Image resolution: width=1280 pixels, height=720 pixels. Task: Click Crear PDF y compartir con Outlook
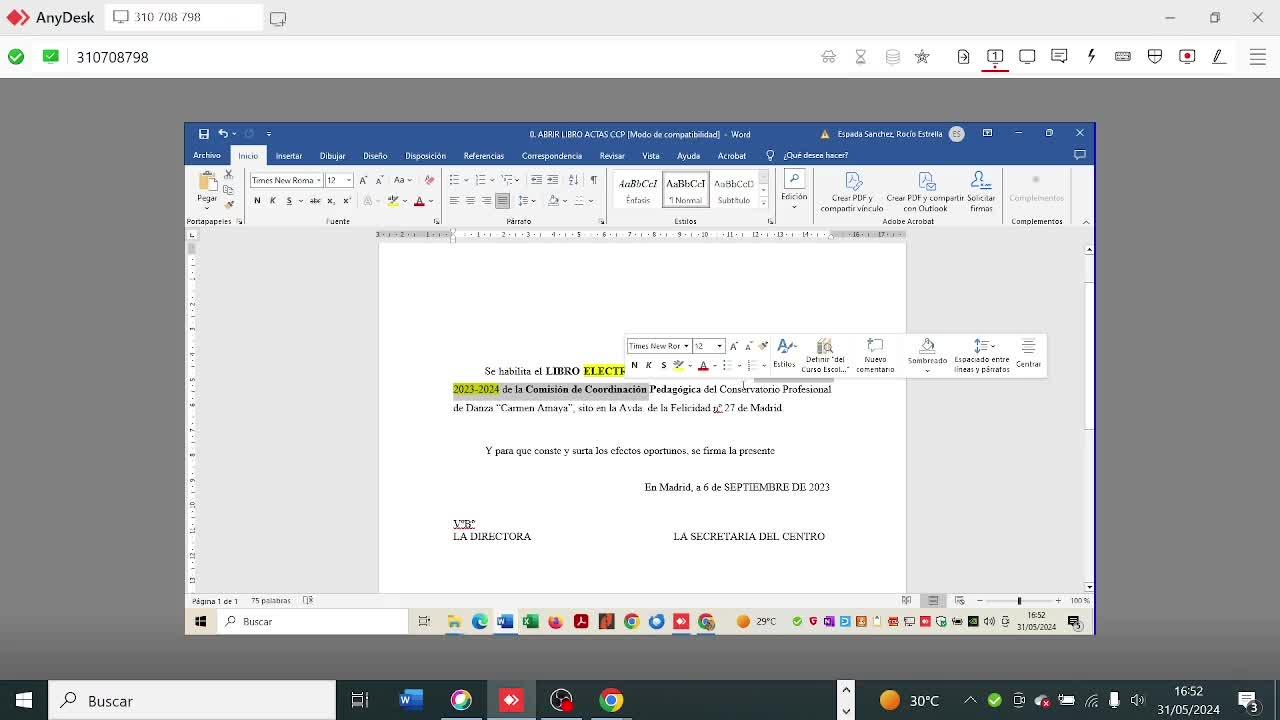click(925, 192)
